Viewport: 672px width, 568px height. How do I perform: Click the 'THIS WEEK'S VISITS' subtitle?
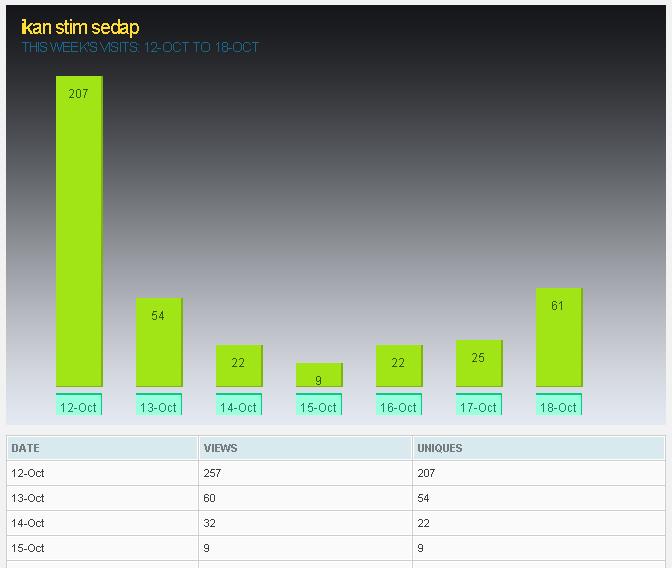click(x=140, y=47)
